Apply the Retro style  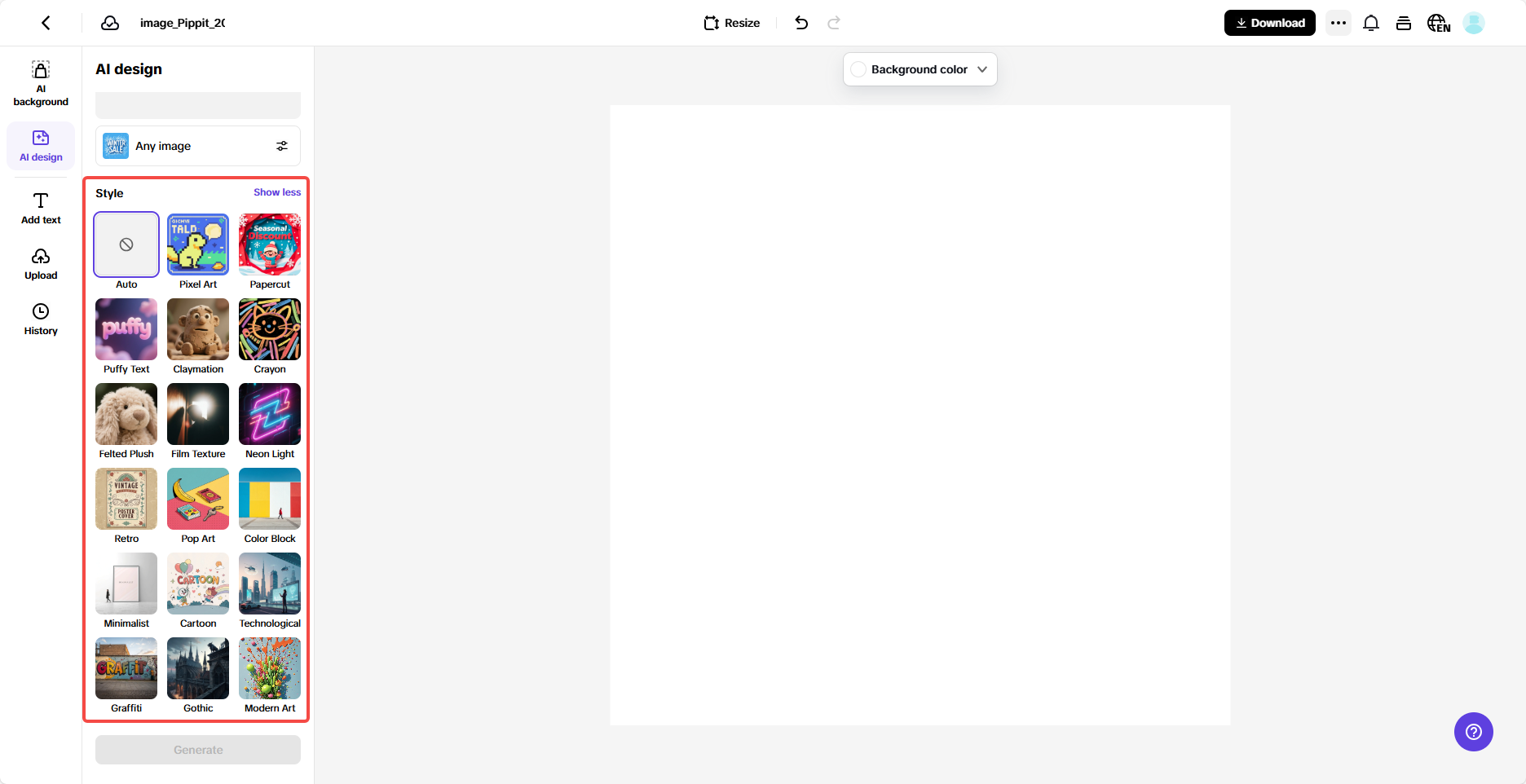[126, 499]
